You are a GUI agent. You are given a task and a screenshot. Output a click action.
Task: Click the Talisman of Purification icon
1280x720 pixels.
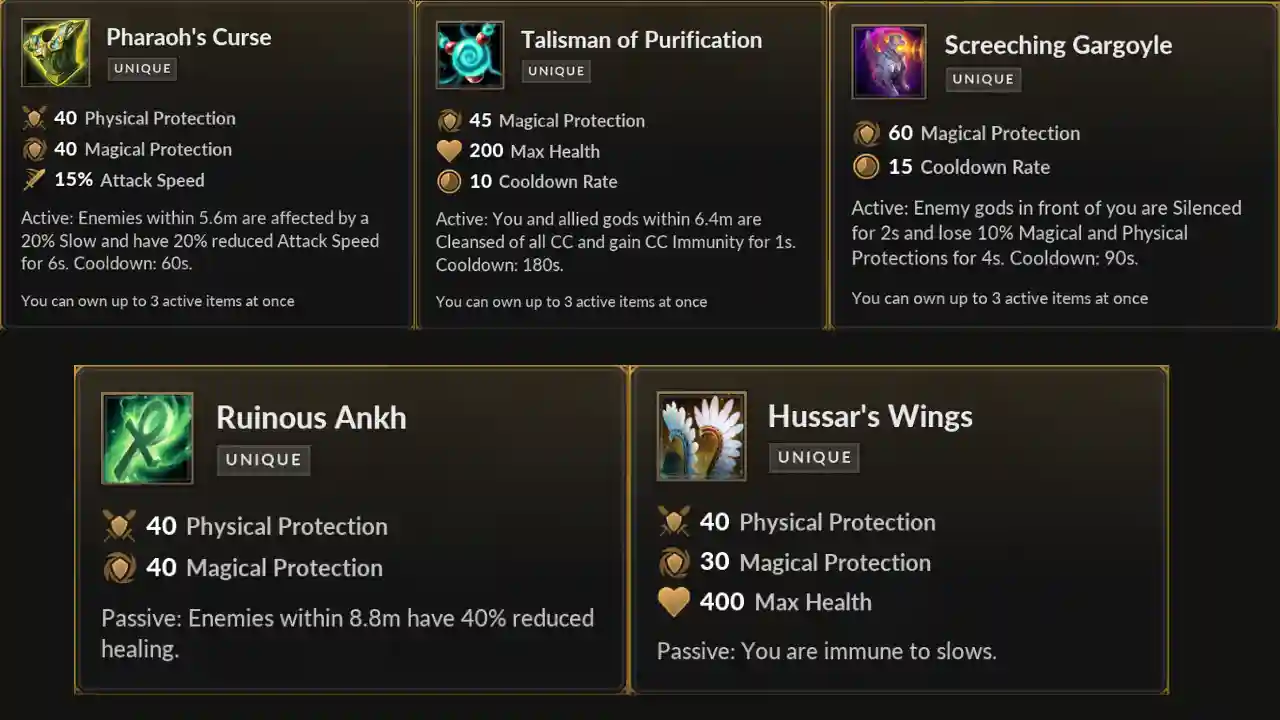pyautogui.click(x=470, y=55)
